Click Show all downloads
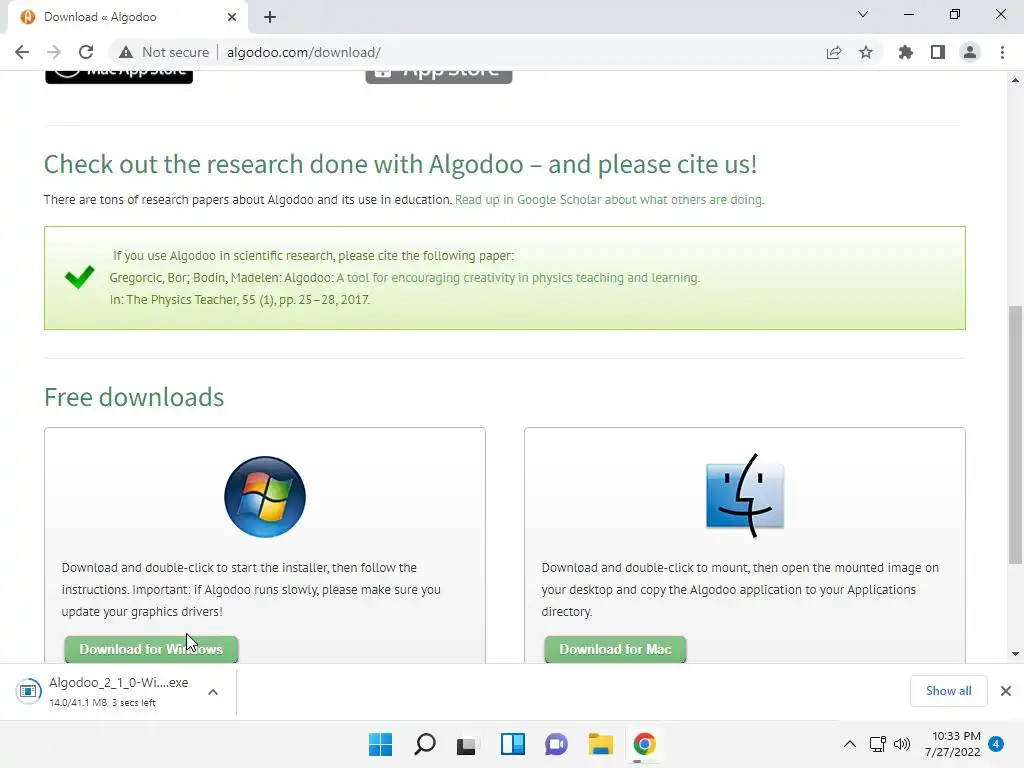This screenshot has height=768, width=1024. (948, 691)
